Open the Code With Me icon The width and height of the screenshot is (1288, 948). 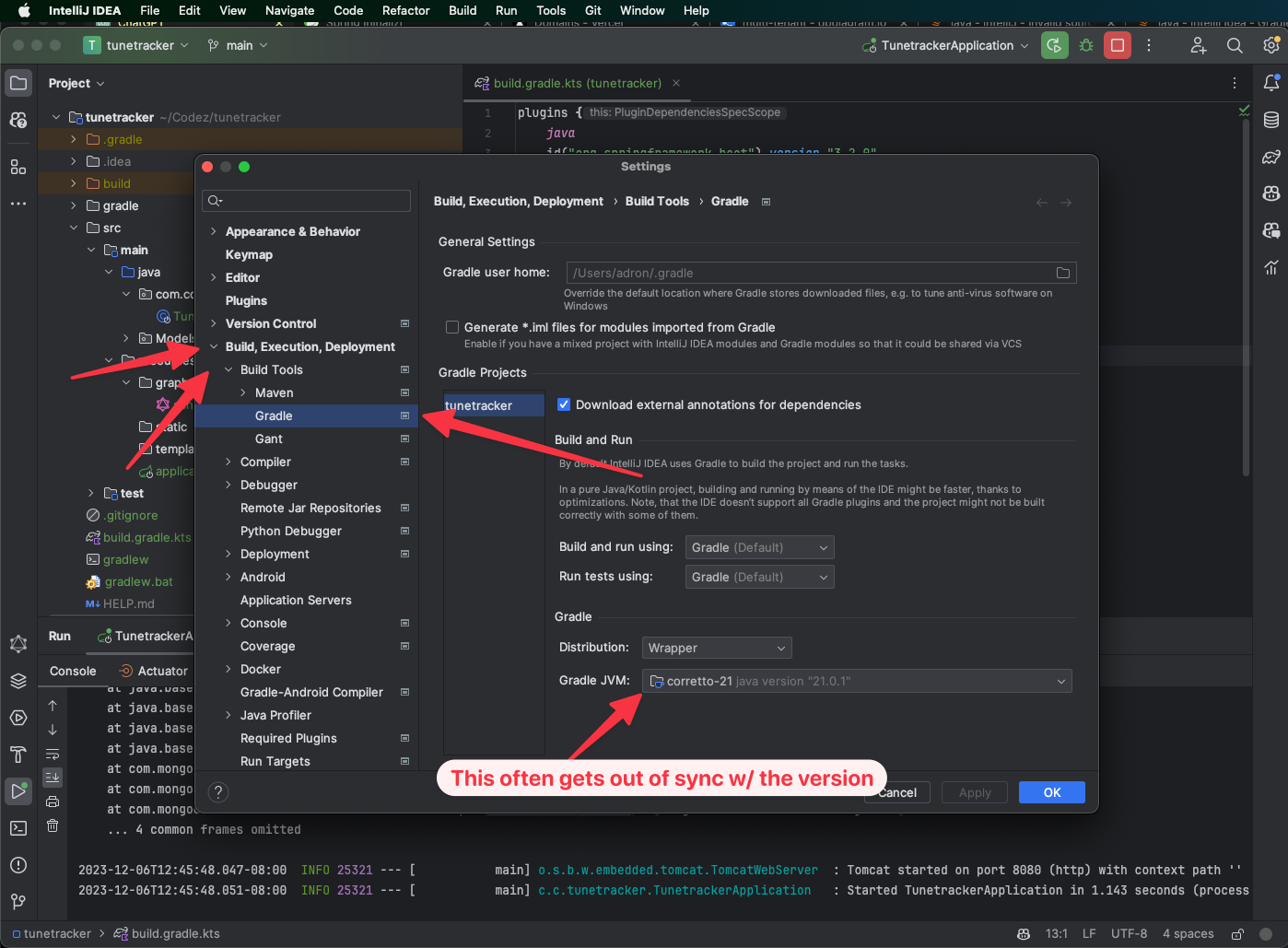click(x=1198, y=45)
